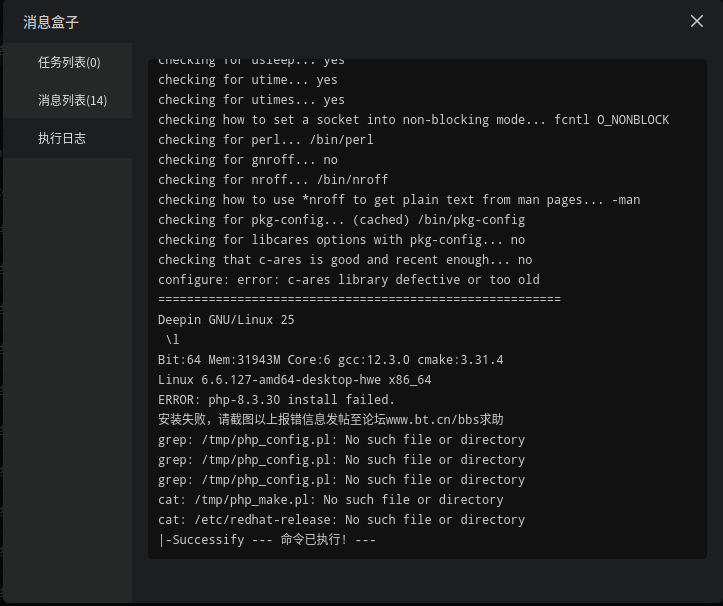Click the 'checking for perl... /bin/perl' line
Viewport: 723px width, 606px height.
coord(266,140)
